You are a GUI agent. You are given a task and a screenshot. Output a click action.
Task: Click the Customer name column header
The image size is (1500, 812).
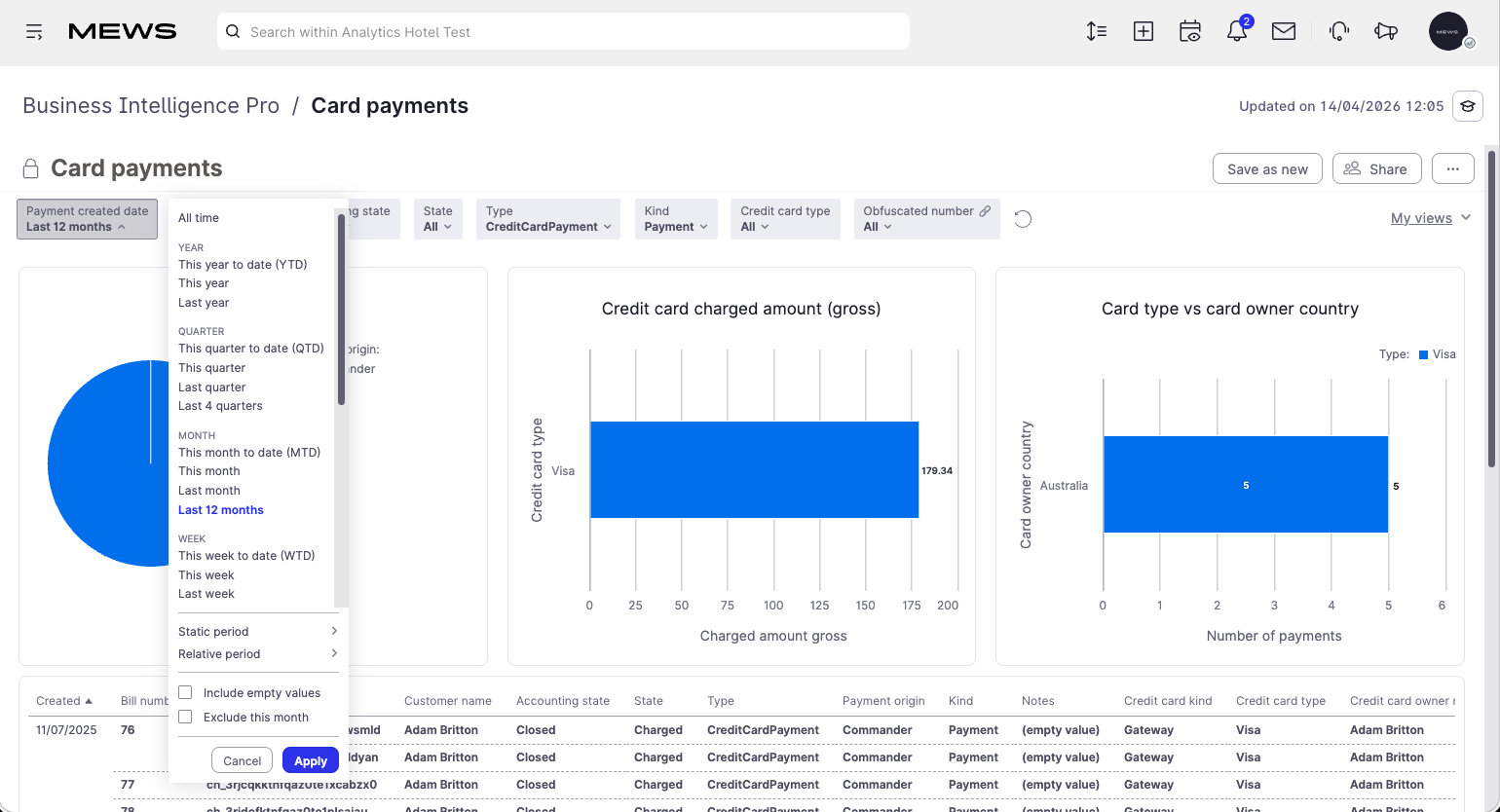click(448, 700)
